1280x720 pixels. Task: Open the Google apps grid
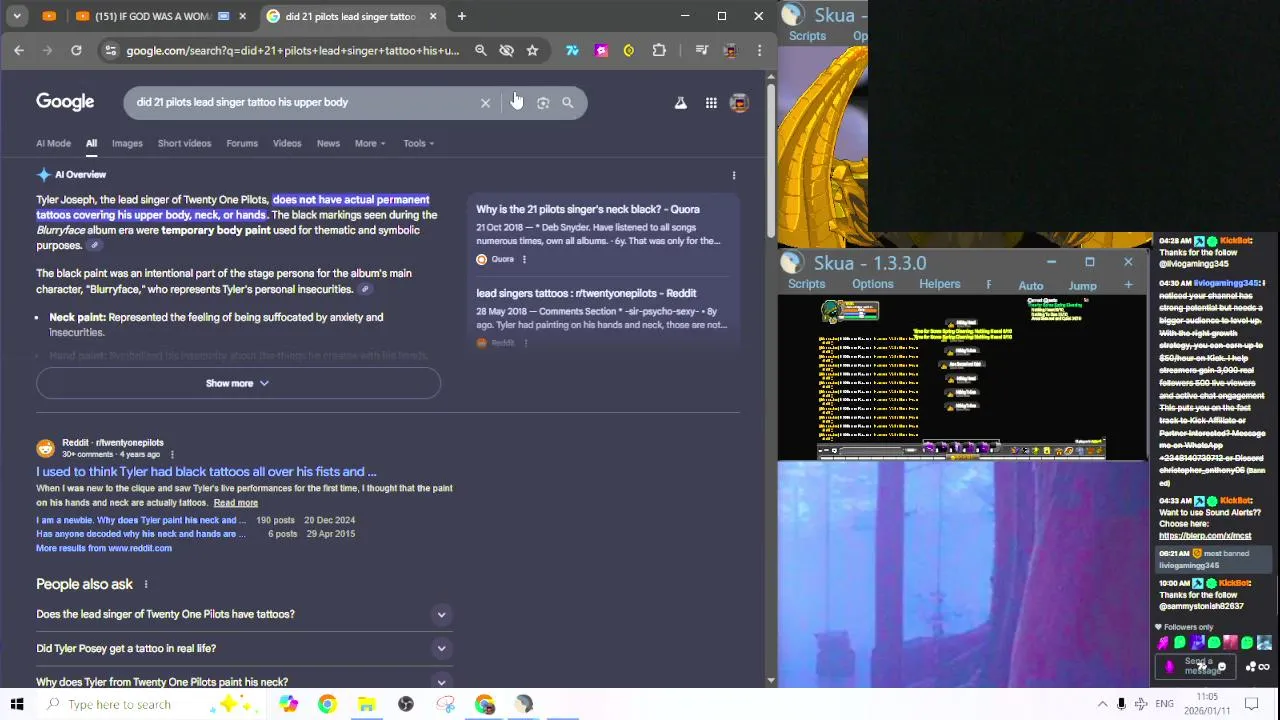711,102
